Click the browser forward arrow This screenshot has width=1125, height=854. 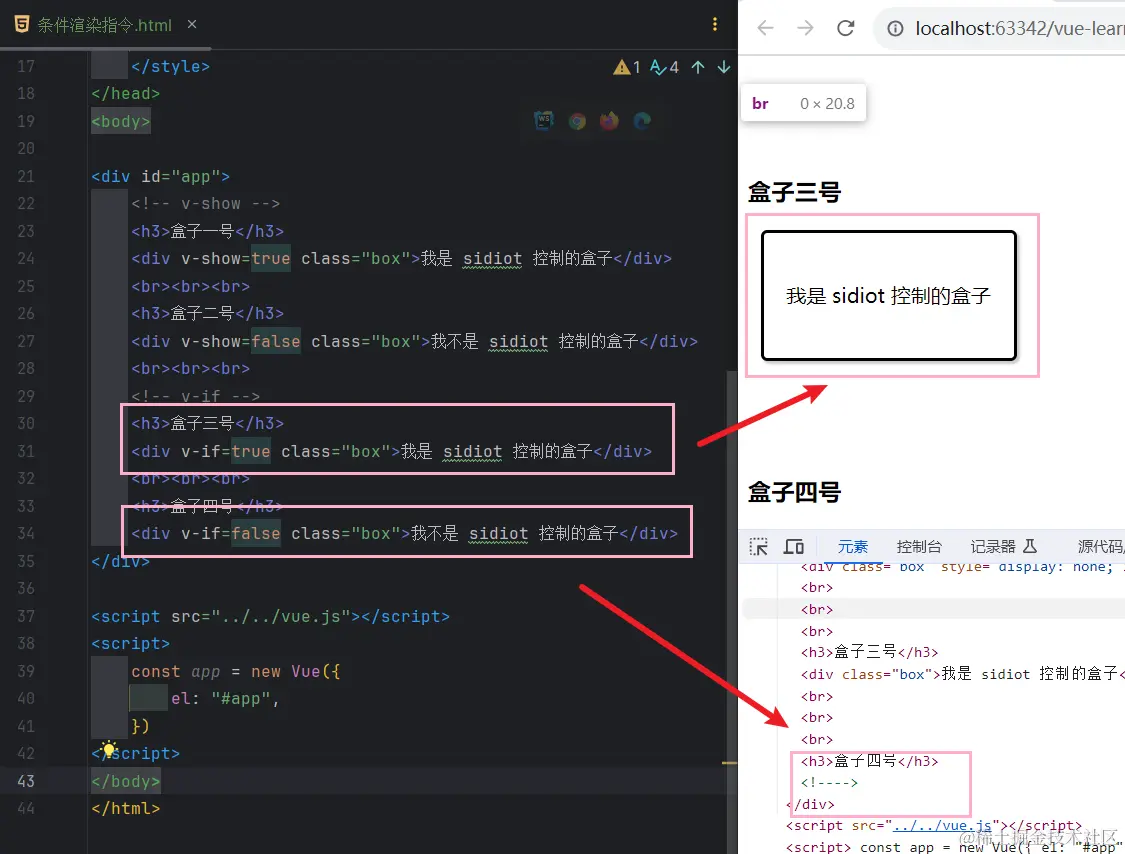(x=806, y=28)
